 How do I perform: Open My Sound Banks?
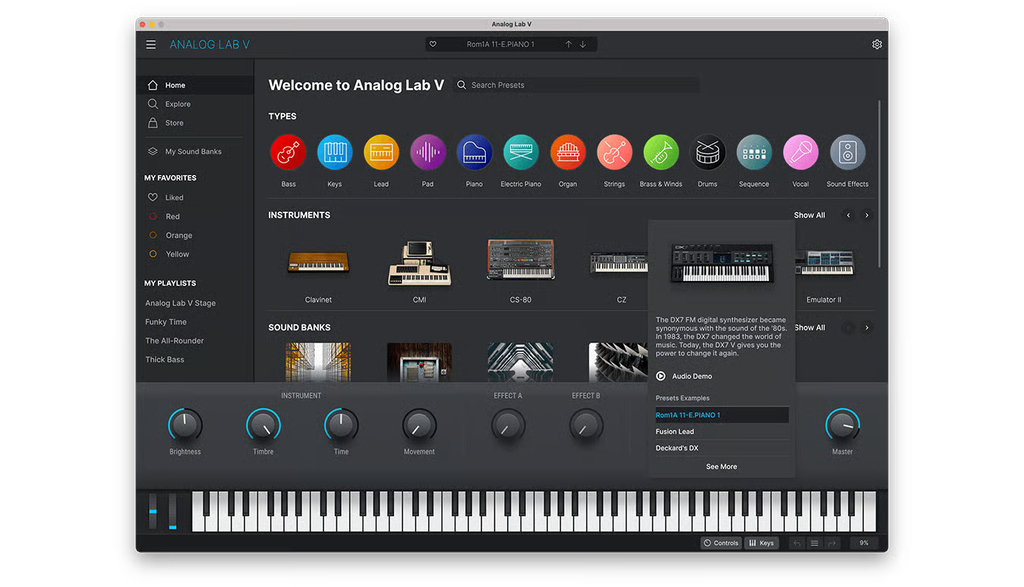coord(195,151)
